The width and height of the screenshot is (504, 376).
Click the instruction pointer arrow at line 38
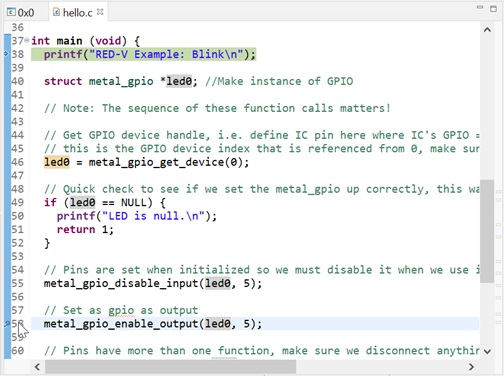point(6,54)
